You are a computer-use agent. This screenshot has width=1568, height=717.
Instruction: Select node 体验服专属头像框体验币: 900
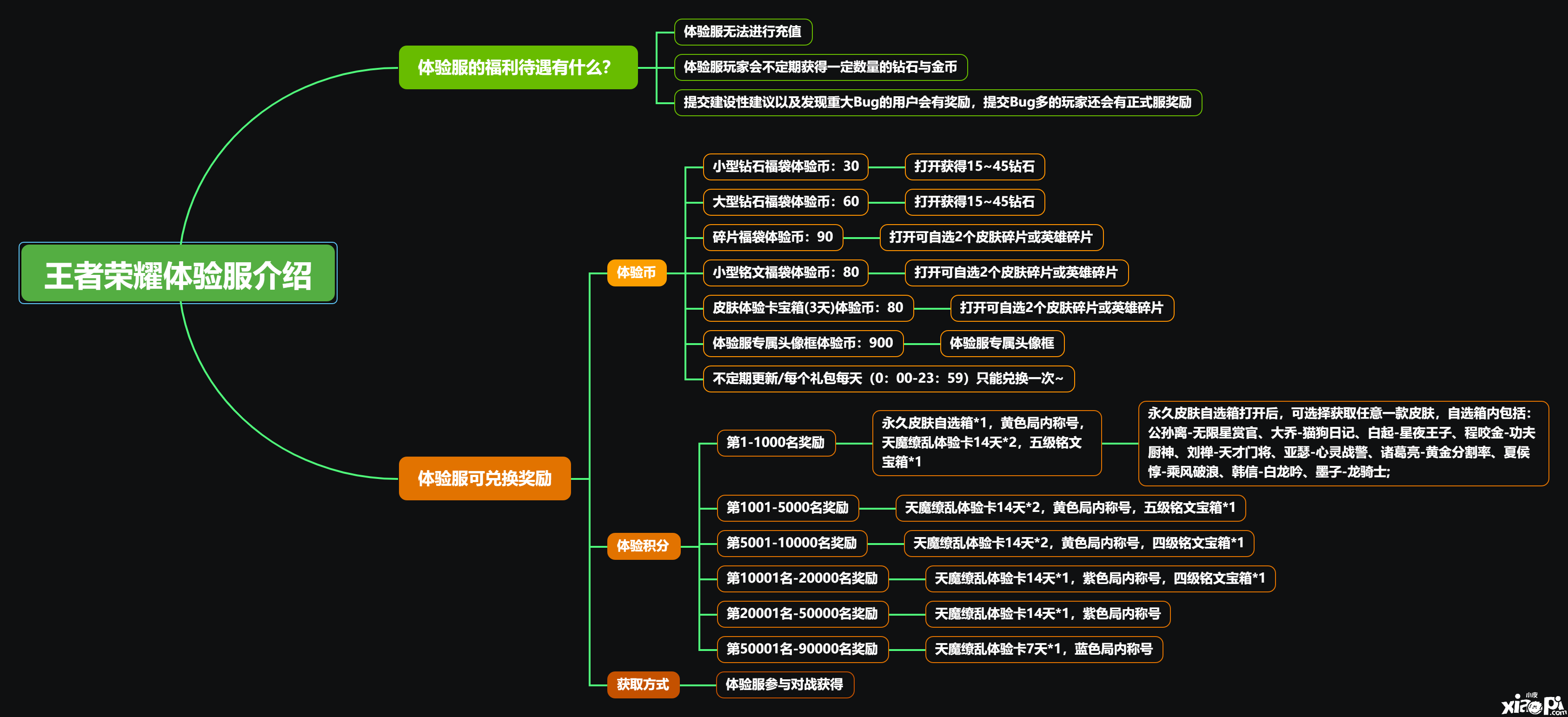pos(804,343)
